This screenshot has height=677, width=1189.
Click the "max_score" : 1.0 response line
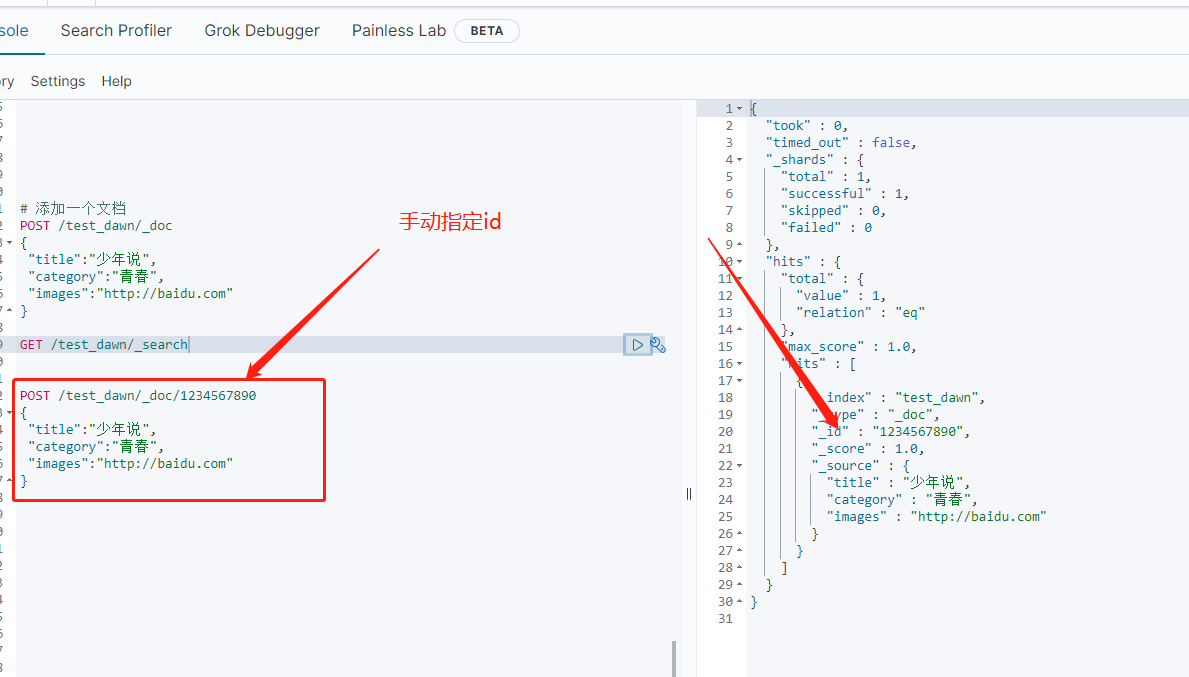click(849, 346)
